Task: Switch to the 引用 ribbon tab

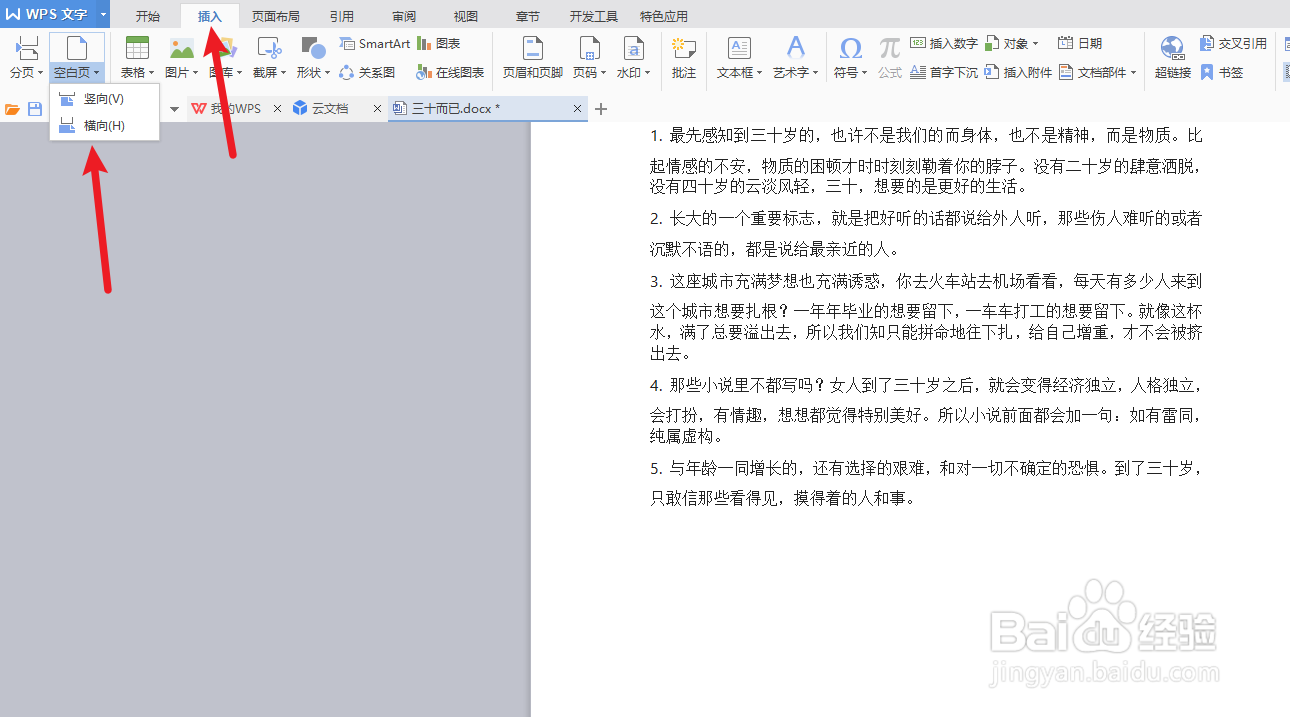Action: [x=341, y=16]
